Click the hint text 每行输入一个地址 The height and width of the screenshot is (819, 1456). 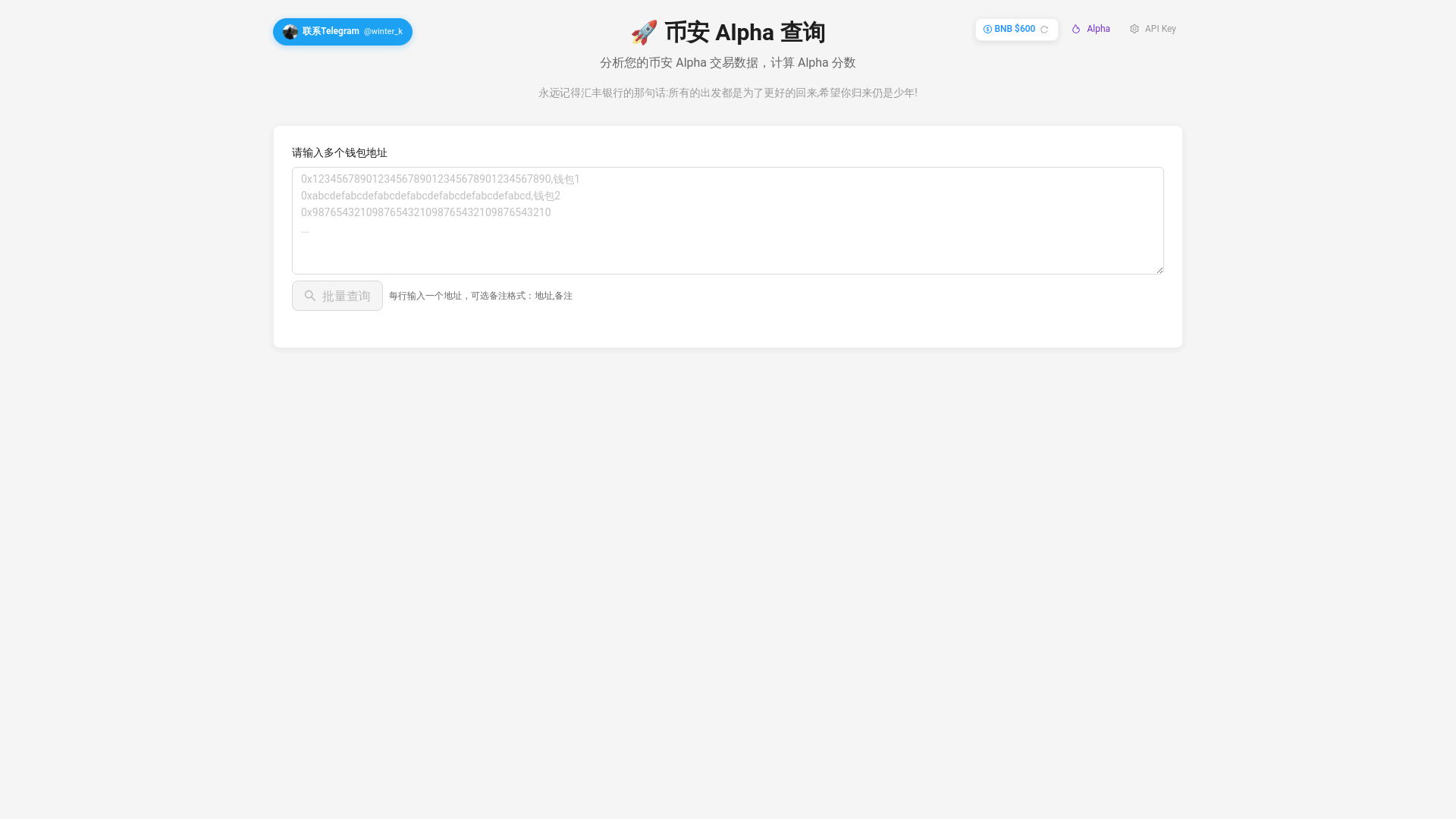coord(425,296)
